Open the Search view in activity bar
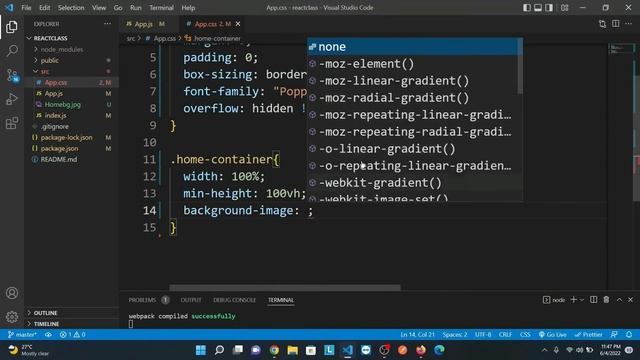The height and width of the screenshot is (360, 640). click(x=12, y=51)
